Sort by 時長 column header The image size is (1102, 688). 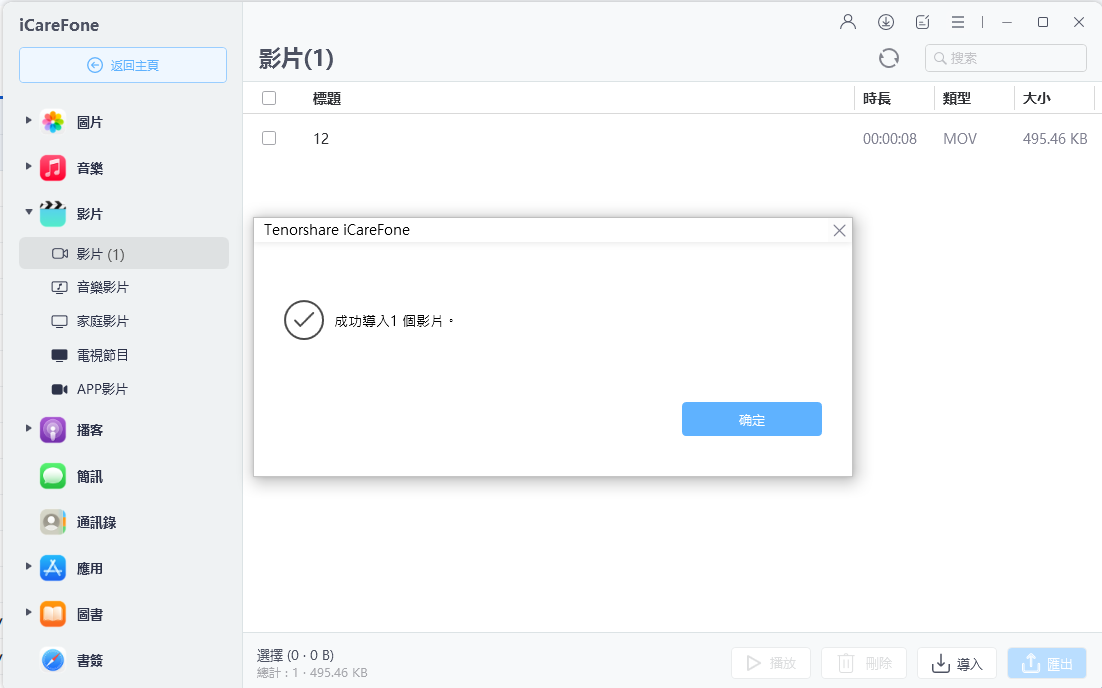(x=877, y=99)
